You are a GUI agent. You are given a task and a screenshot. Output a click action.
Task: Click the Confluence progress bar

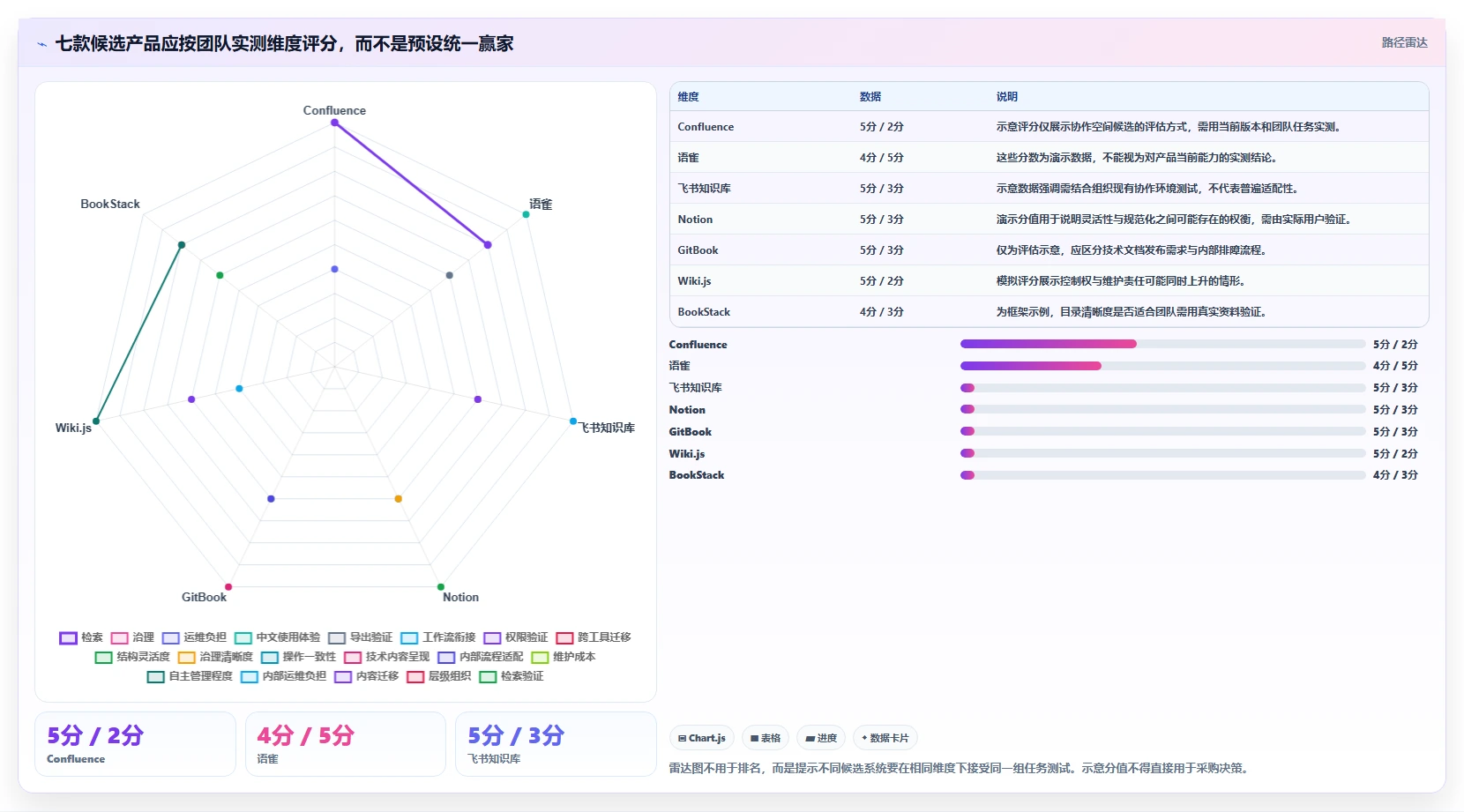pos(1162,344)
